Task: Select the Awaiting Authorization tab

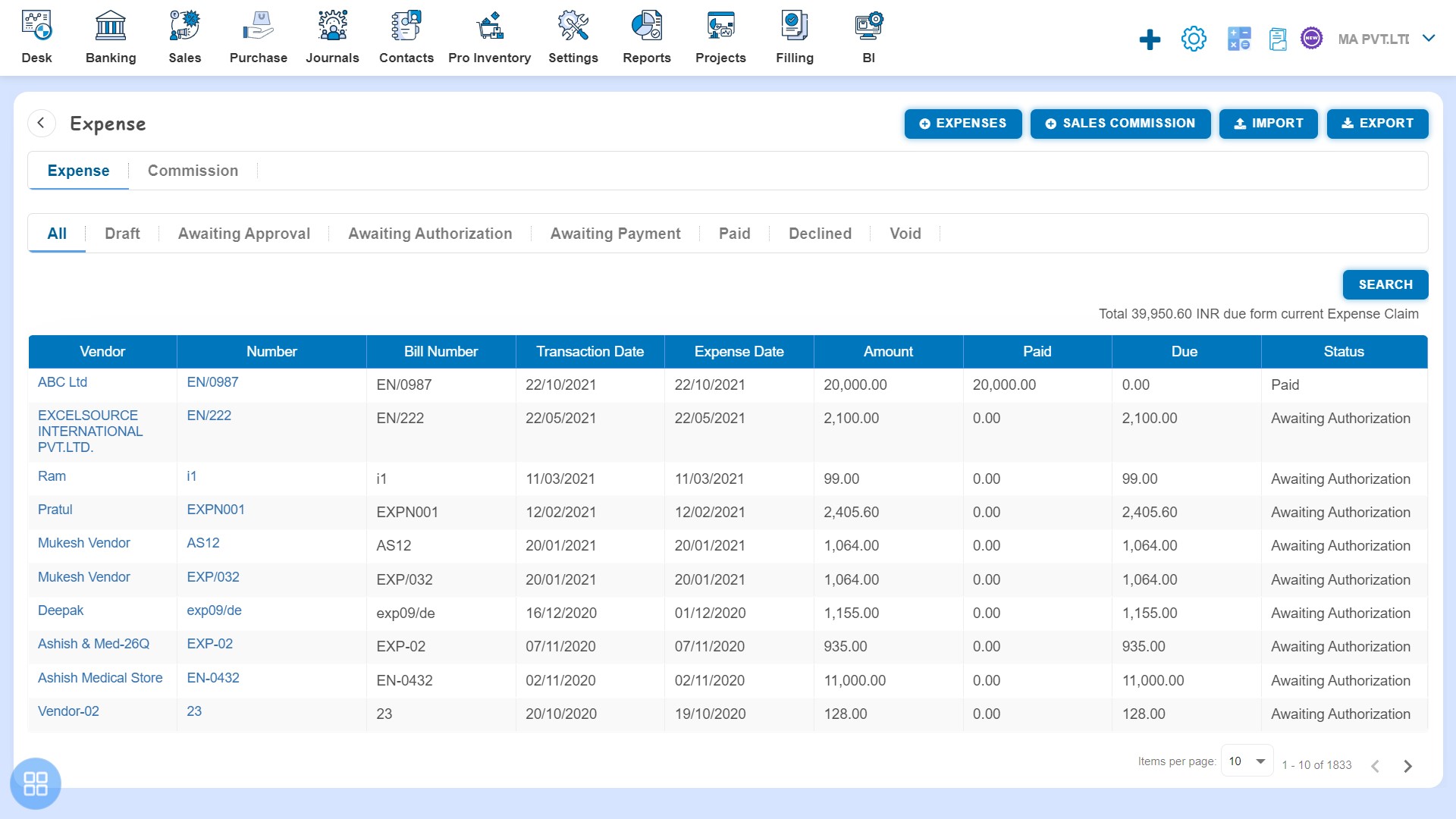Action: coord(430,233)
